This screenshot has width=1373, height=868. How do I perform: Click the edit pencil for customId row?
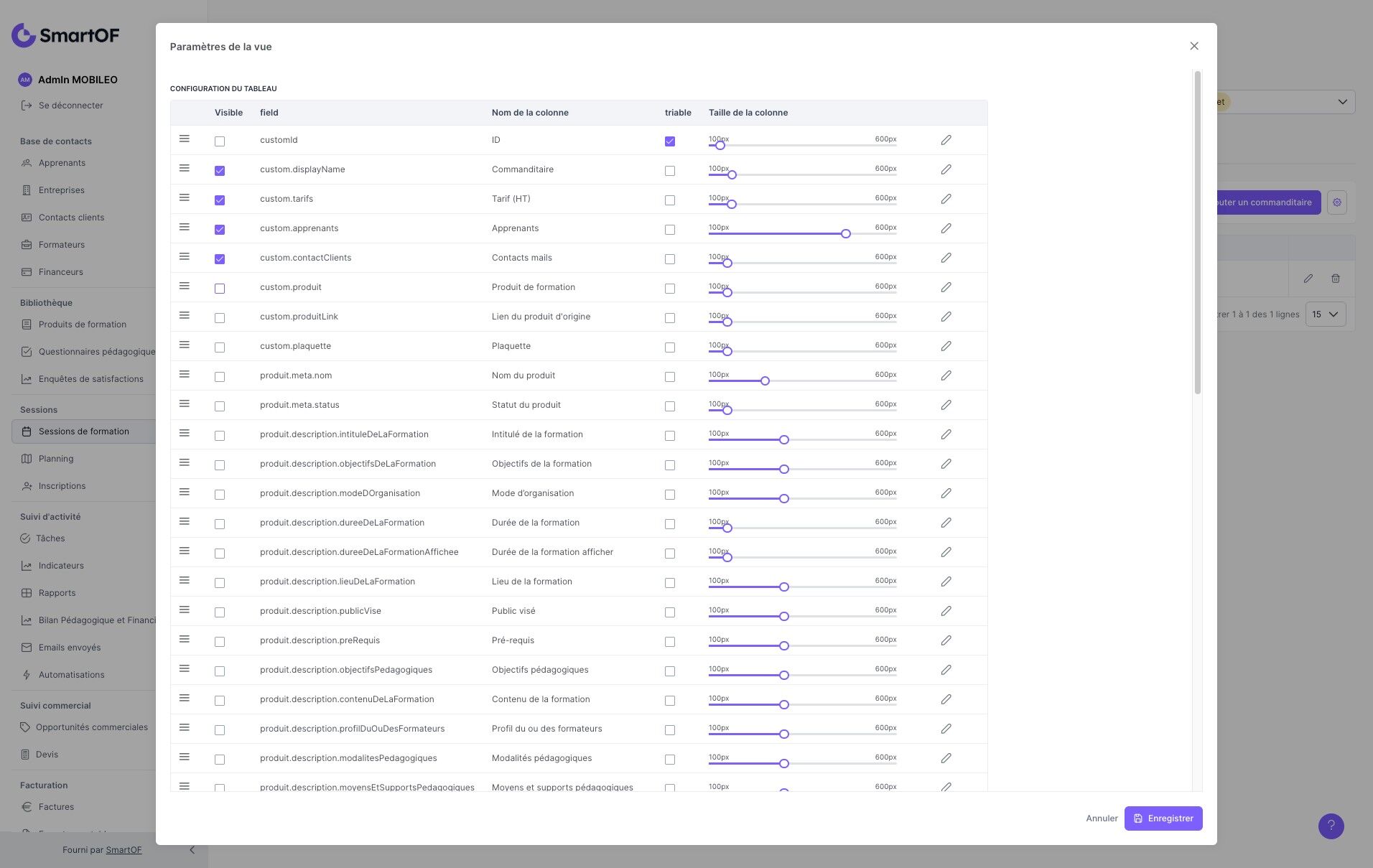(946, 141)
